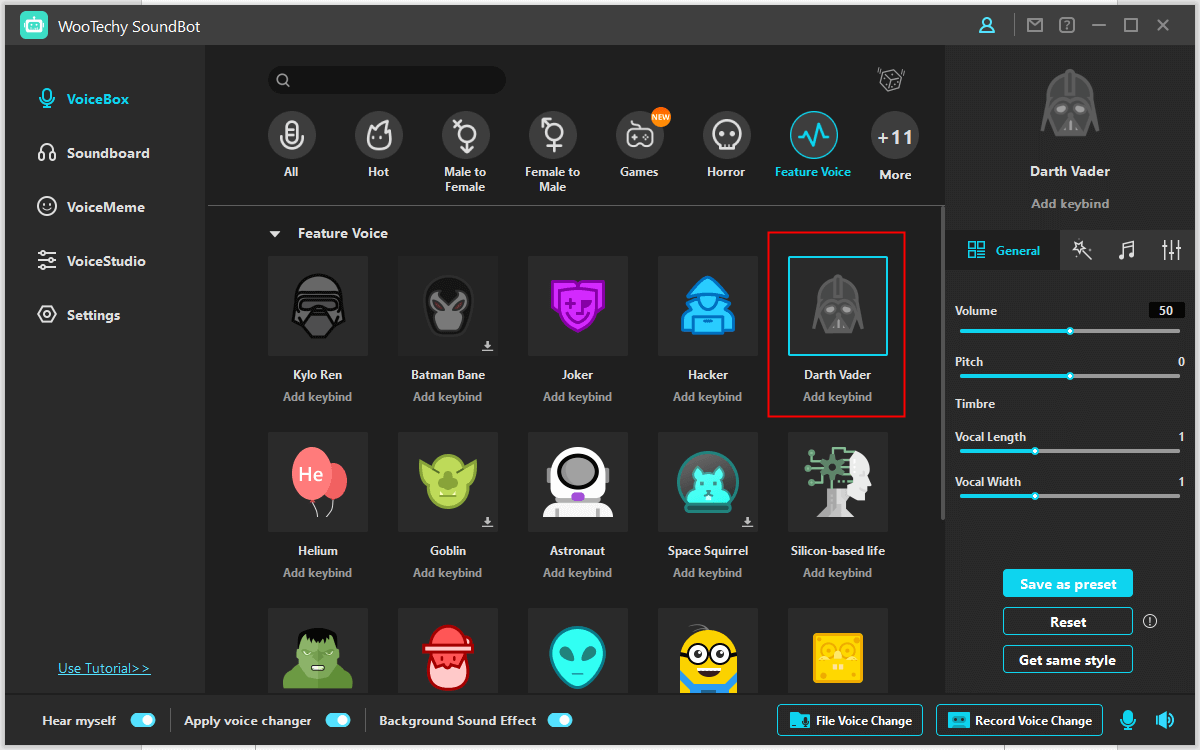Select the Silicon-based life voice
1200x750 pixels.
[x=838, y=482]
